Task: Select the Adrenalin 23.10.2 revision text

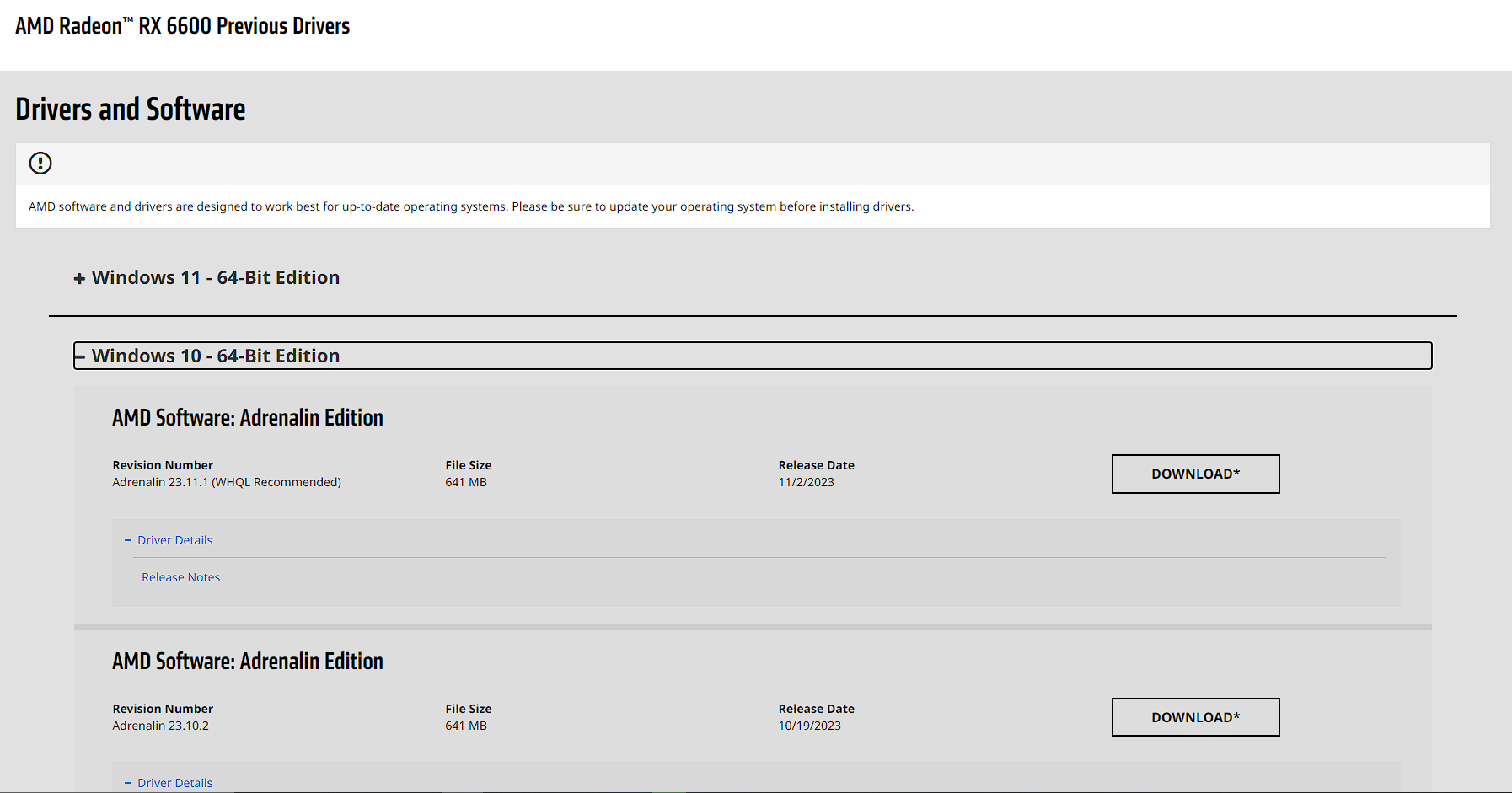Action: tap(160, 726)
